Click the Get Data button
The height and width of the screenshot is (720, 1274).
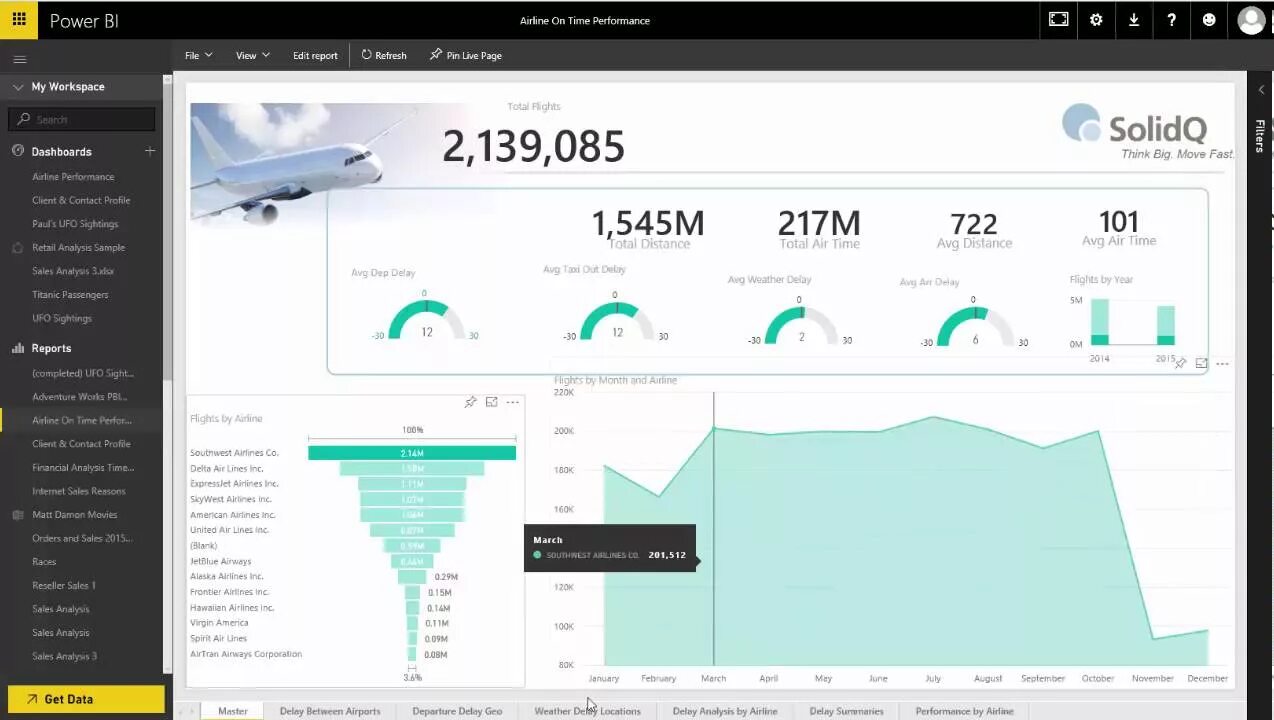pos(86,699)
